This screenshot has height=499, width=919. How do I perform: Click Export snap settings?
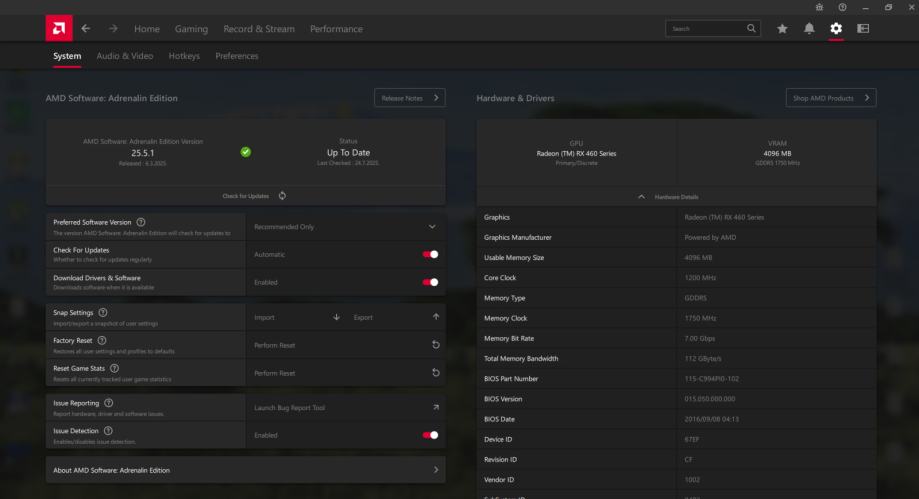pos(363,317)
